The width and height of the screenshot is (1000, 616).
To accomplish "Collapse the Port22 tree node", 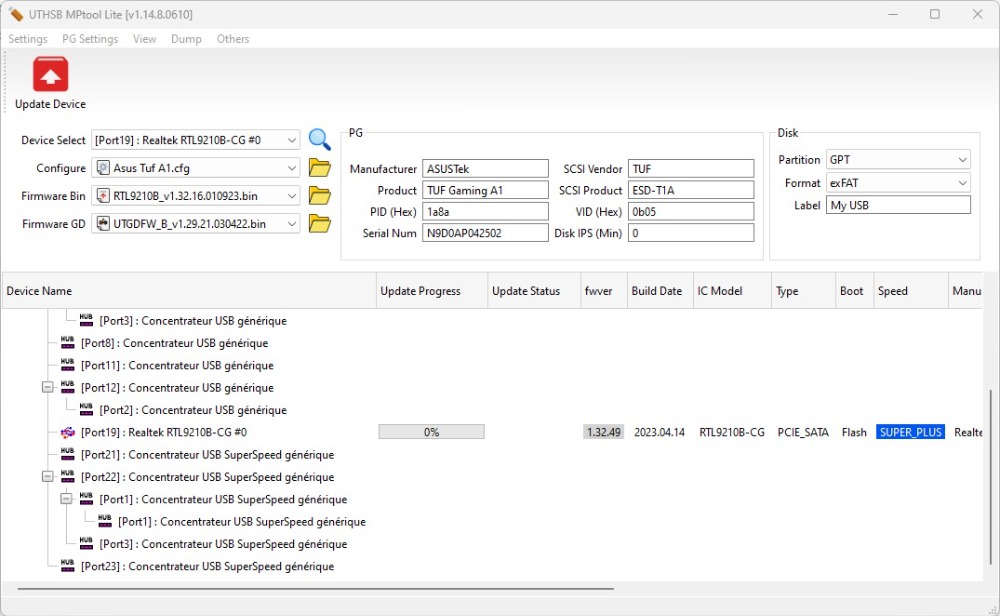I will coord(48,477).
